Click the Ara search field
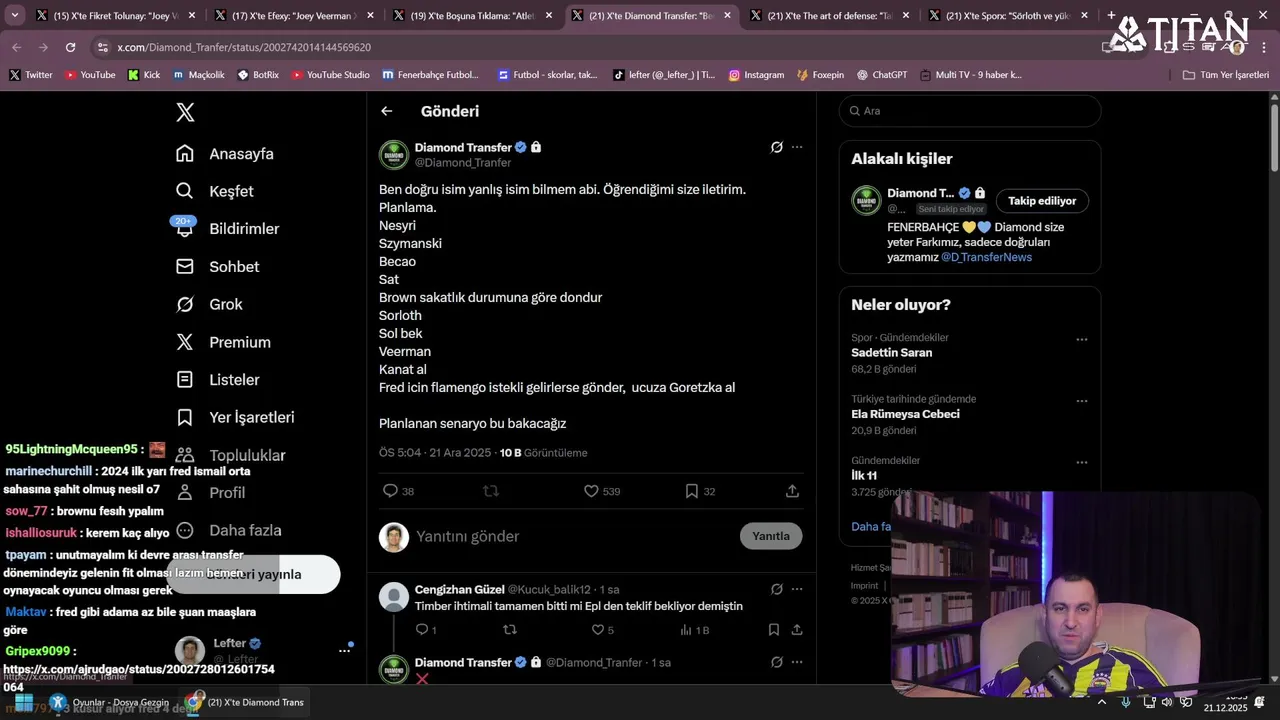Screen dimensions: 1280x720 (x=970, y=111)
